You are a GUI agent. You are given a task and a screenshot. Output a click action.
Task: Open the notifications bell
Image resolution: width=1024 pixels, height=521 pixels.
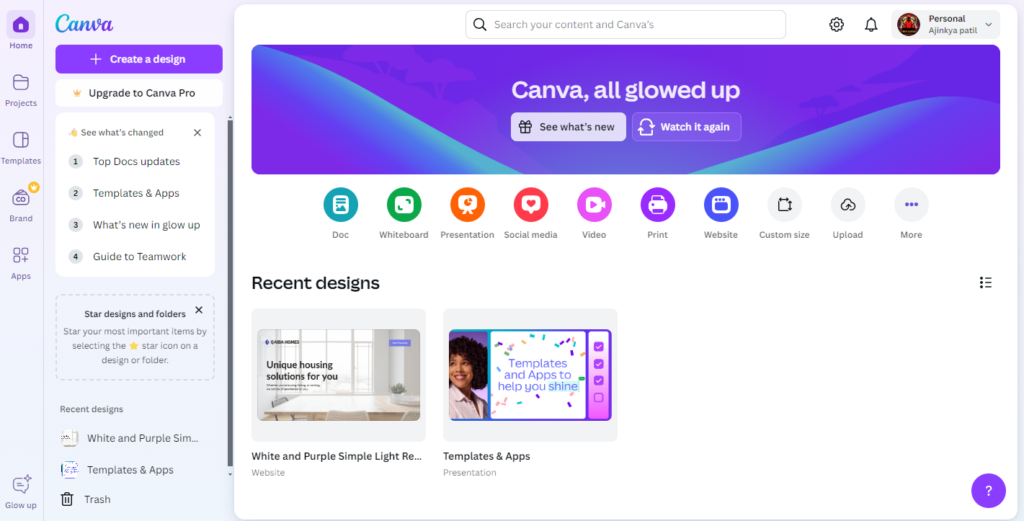point(871,25)
